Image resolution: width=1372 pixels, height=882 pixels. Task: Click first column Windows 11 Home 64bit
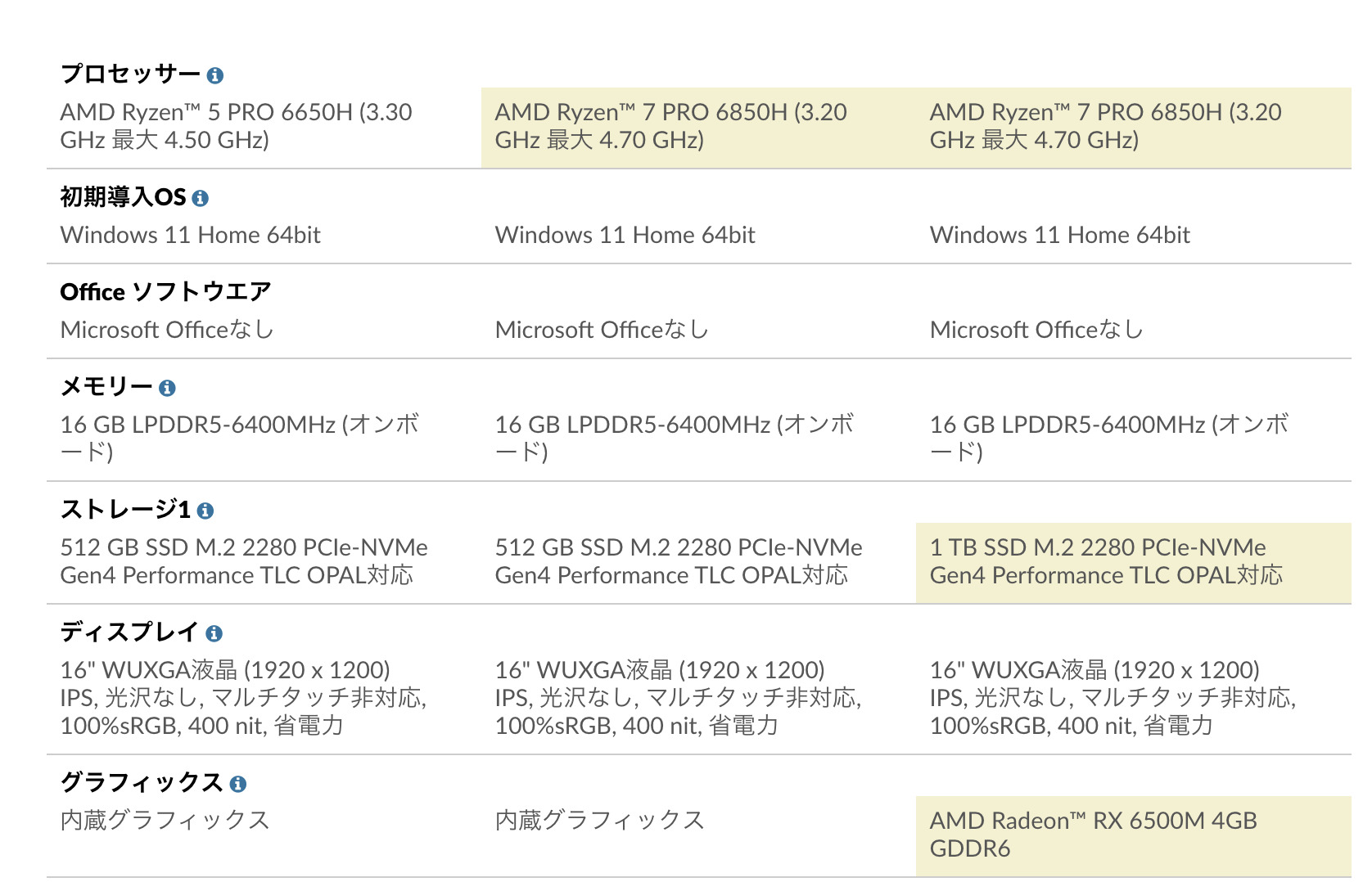pyautogui.click(x=191, y=235)
